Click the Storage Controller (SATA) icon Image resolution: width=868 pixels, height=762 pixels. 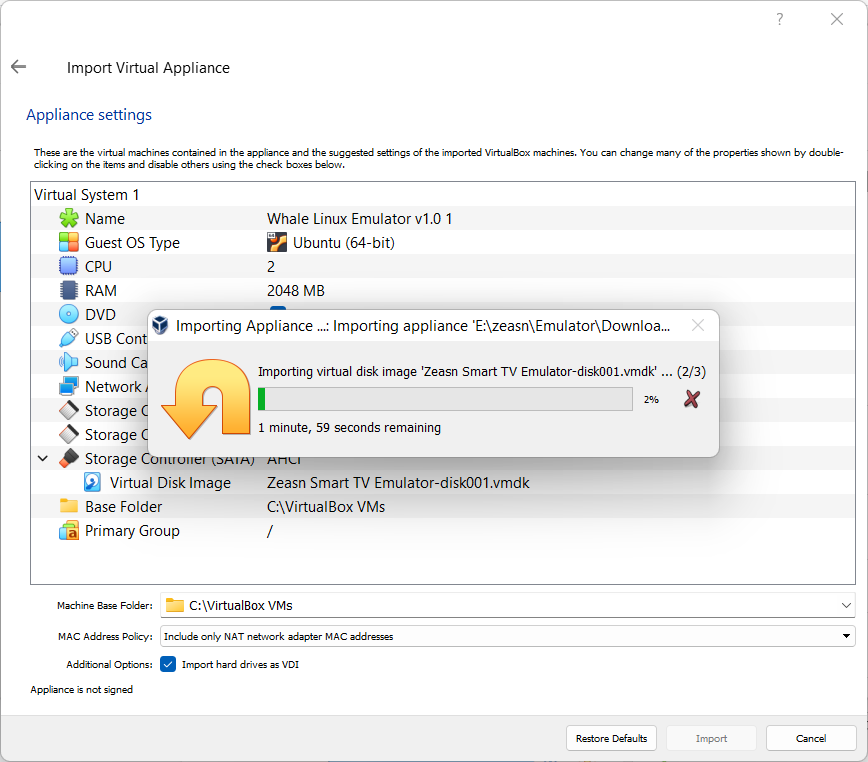69,458
